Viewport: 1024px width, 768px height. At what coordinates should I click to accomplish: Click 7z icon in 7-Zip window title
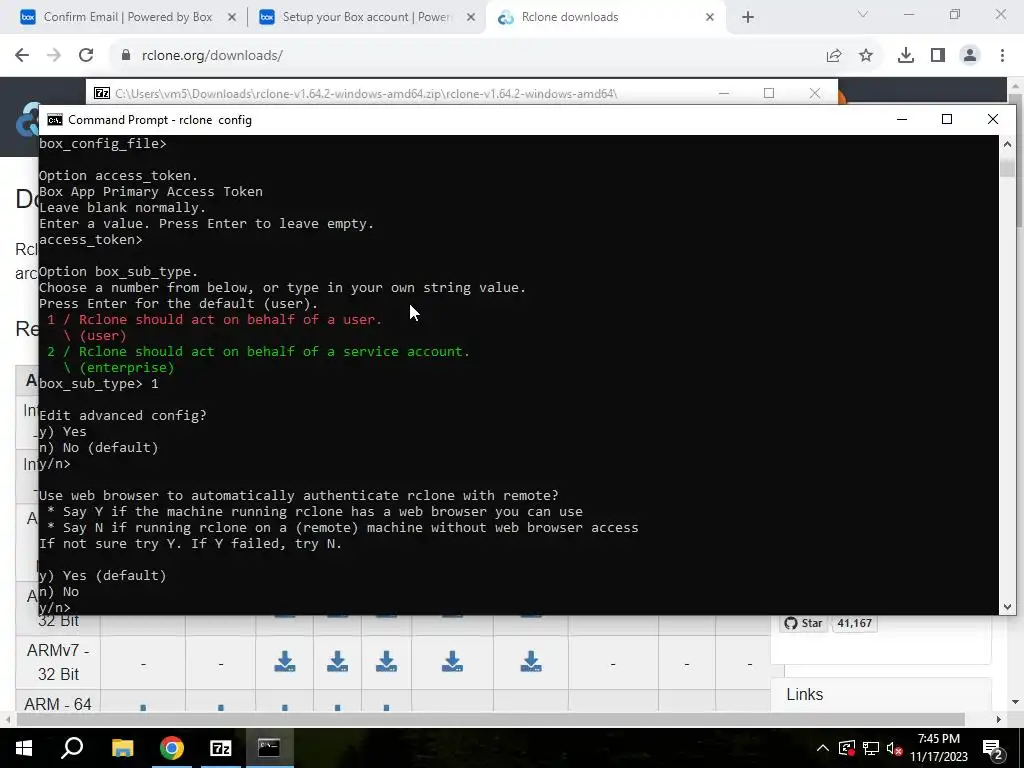(102, 93)
